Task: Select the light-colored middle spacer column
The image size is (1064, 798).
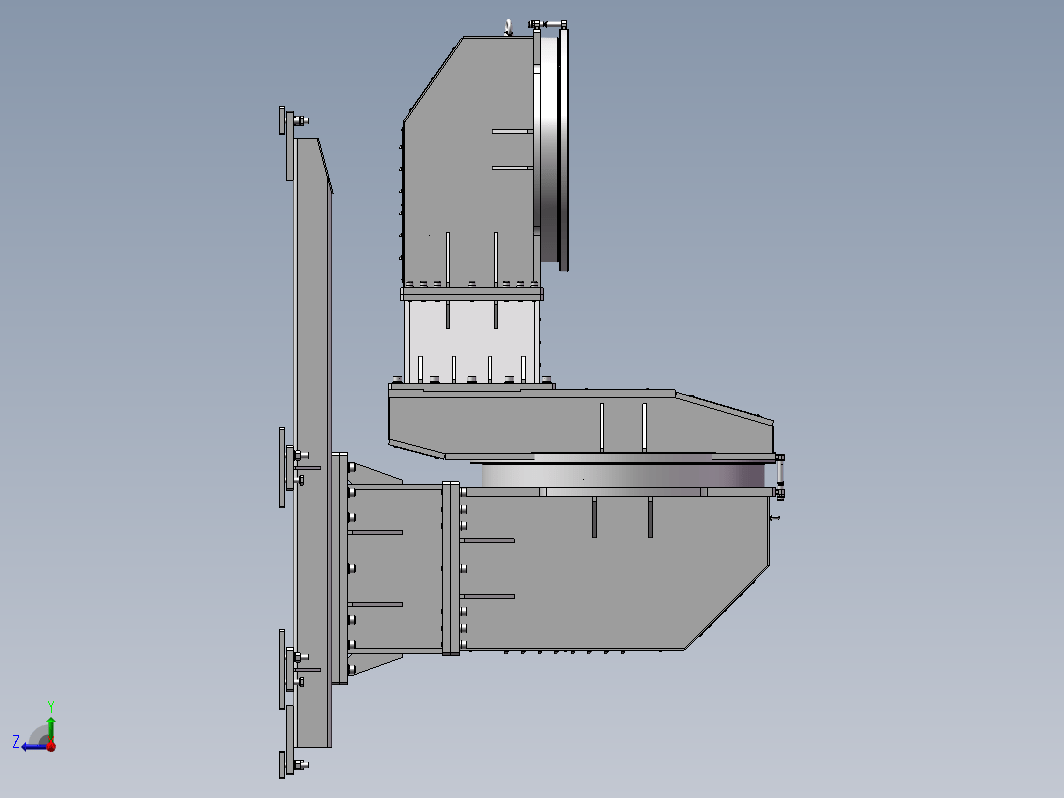Action: (x=472, y=341)
